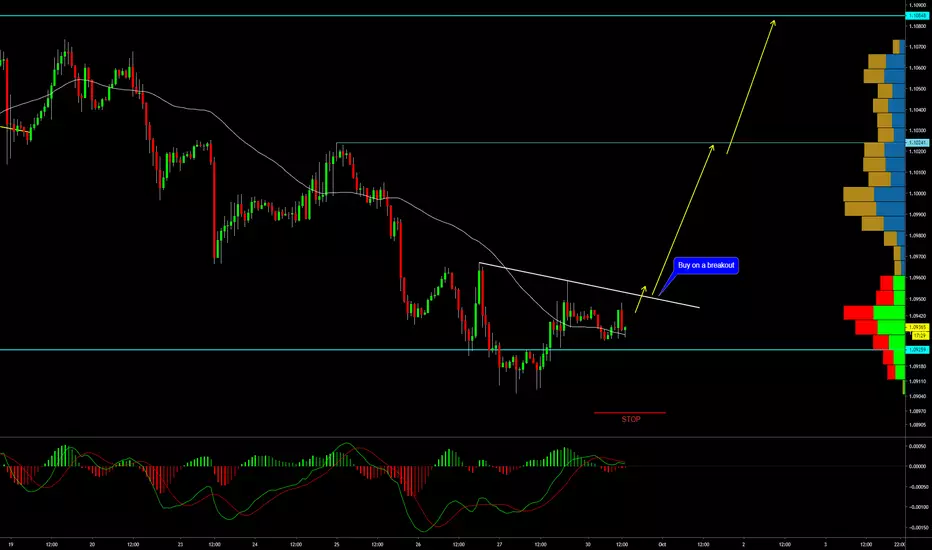Image resolution: width=932 pixels, height=550 pixels.
Task: Select the top cyan horizontal line at 1.10848
Action: [452, 15]
